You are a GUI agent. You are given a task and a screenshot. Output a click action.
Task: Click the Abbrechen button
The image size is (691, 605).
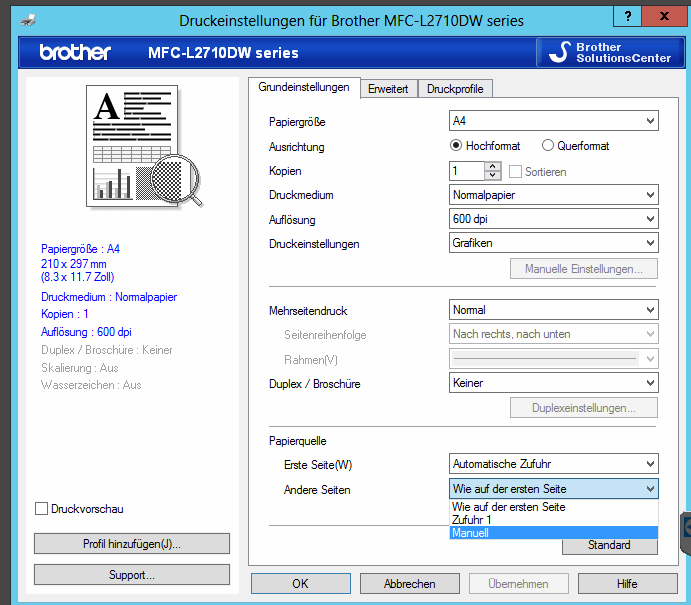pyautogui.click(x=409, y=583)
